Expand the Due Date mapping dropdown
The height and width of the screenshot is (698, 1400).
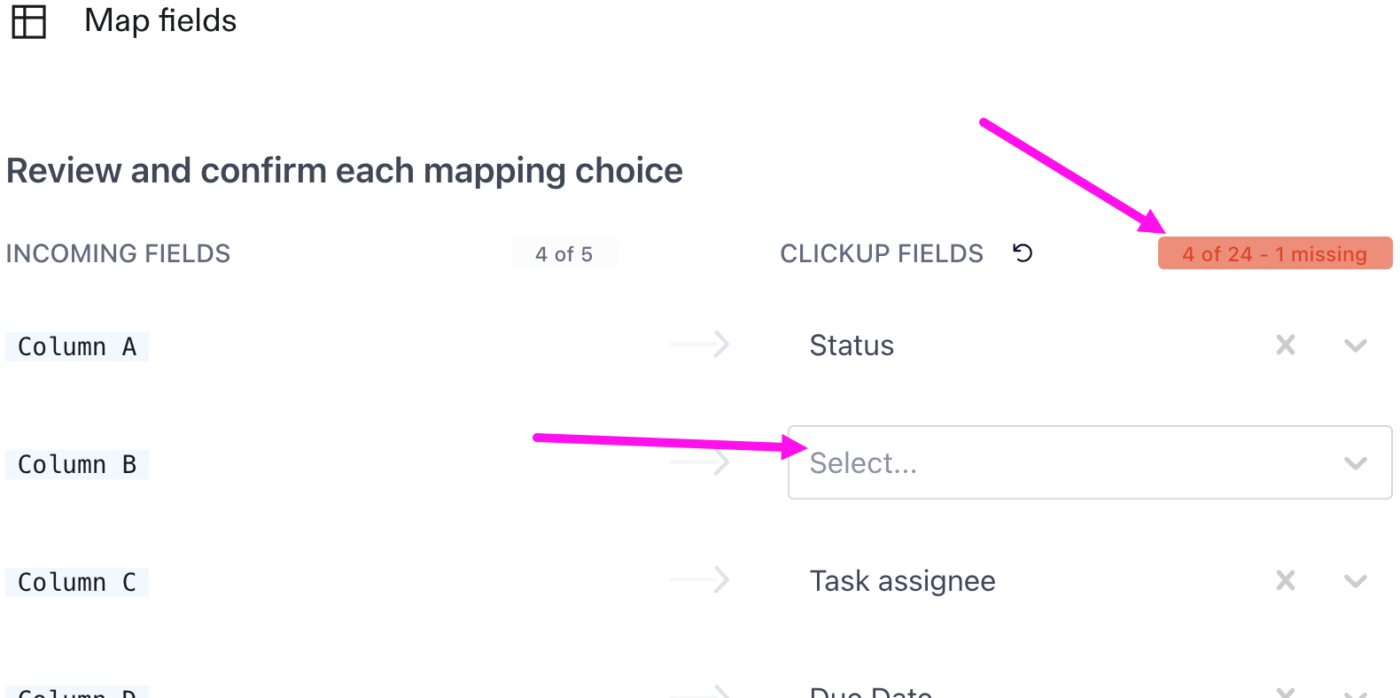[1356, 693]
